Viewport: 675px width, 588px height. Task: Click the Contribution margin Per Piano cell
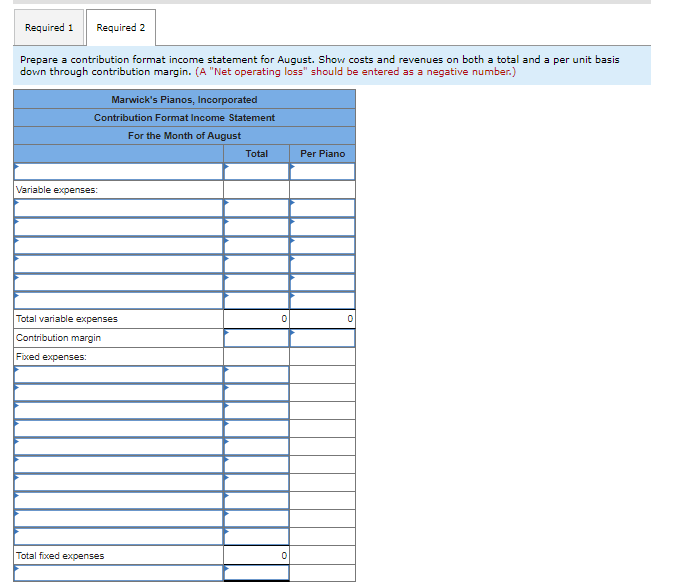(x=322, y=338)
